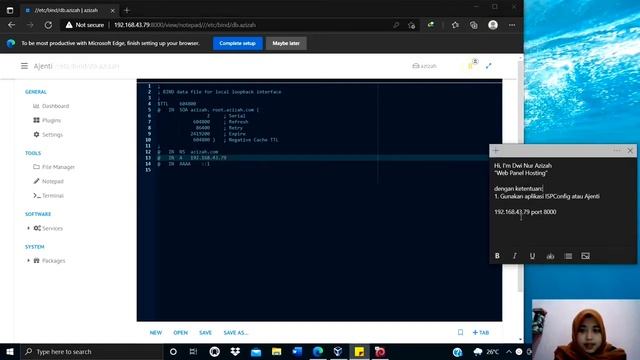Toggle fullscreen expand icon in Ajenti header

click(489, 66)
